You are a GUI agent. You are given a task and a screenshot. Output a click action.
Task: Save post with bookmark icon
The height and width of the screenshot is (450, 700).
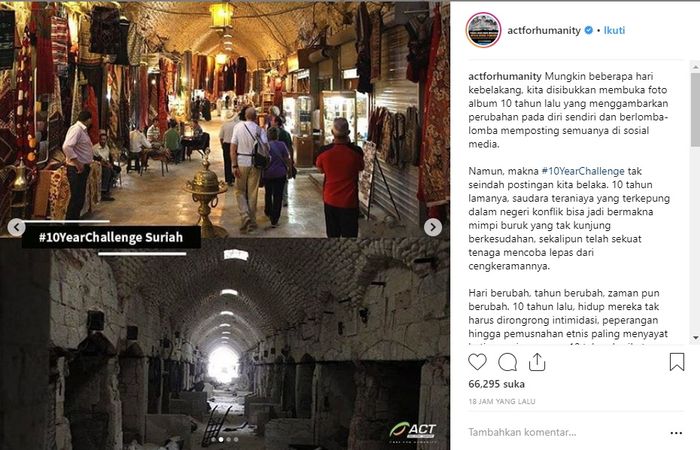[677, 362]
